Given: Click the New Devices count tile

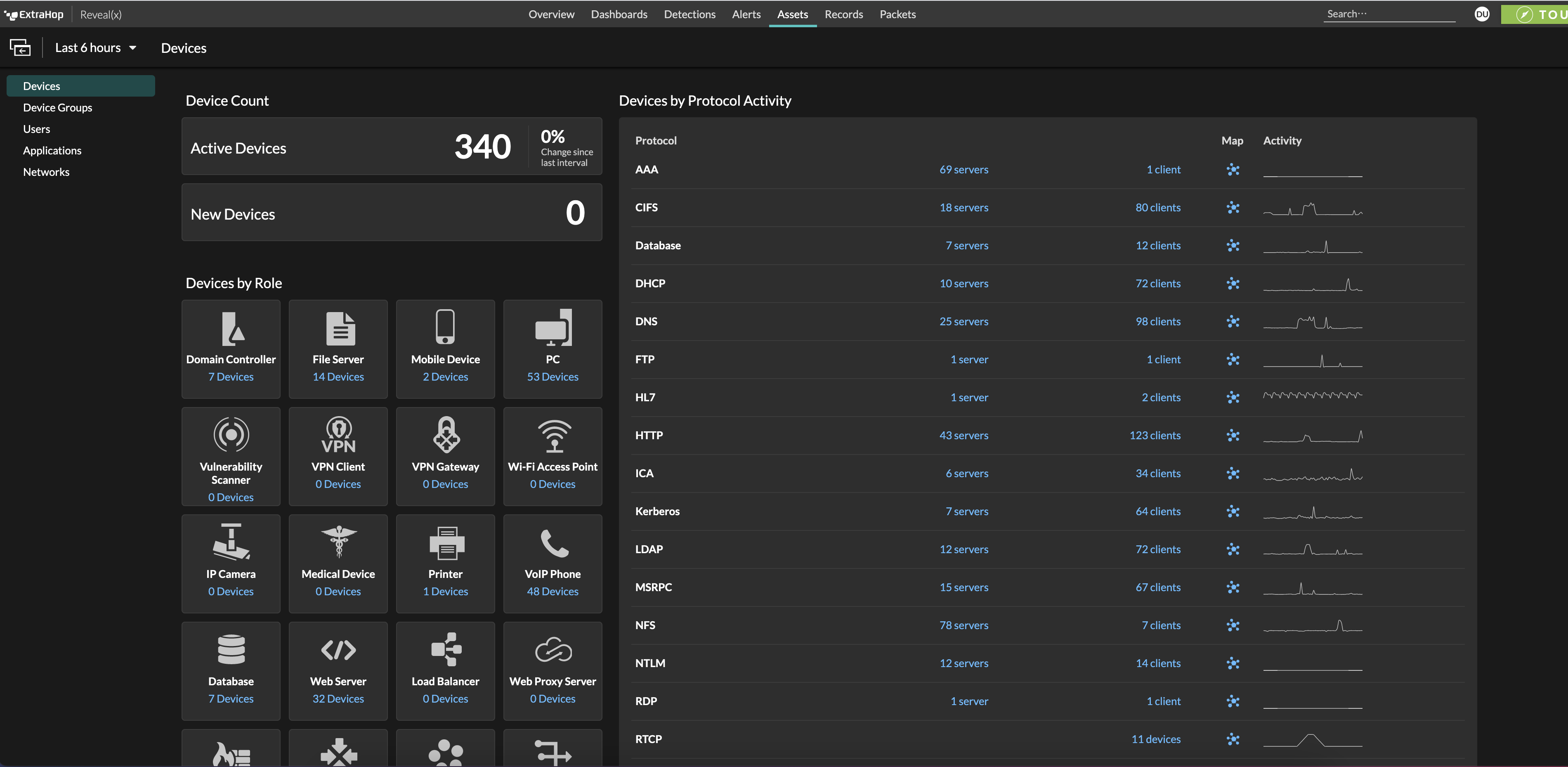Looking at the screenshot, I should pos(392,213).
